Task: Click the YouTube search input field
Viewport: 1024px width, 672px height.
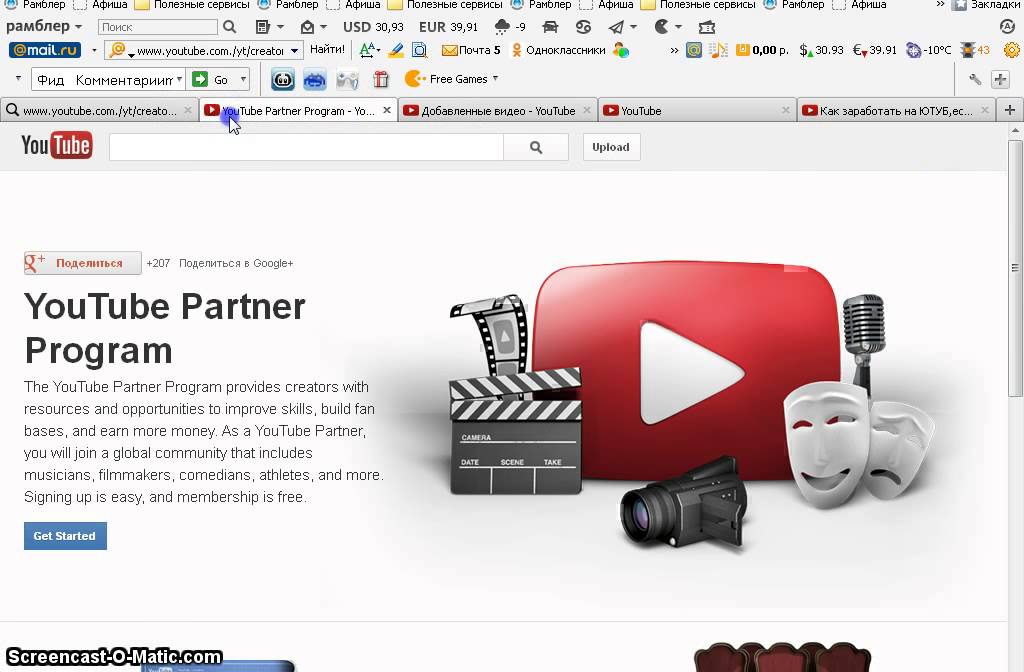Action: [306, 147]
